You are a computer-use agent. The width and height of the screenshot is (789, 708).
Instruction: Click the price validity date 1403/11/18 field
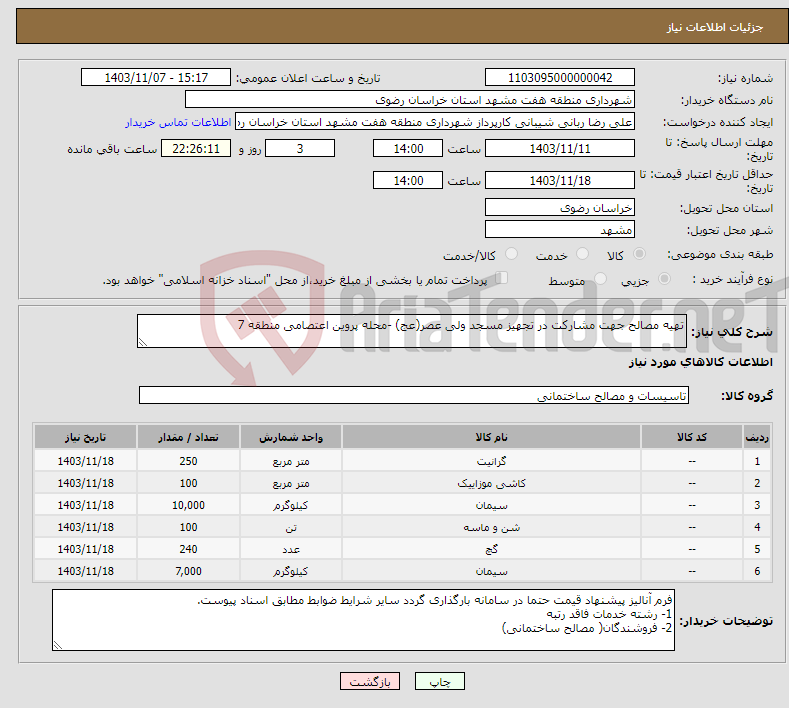[560, 180]
